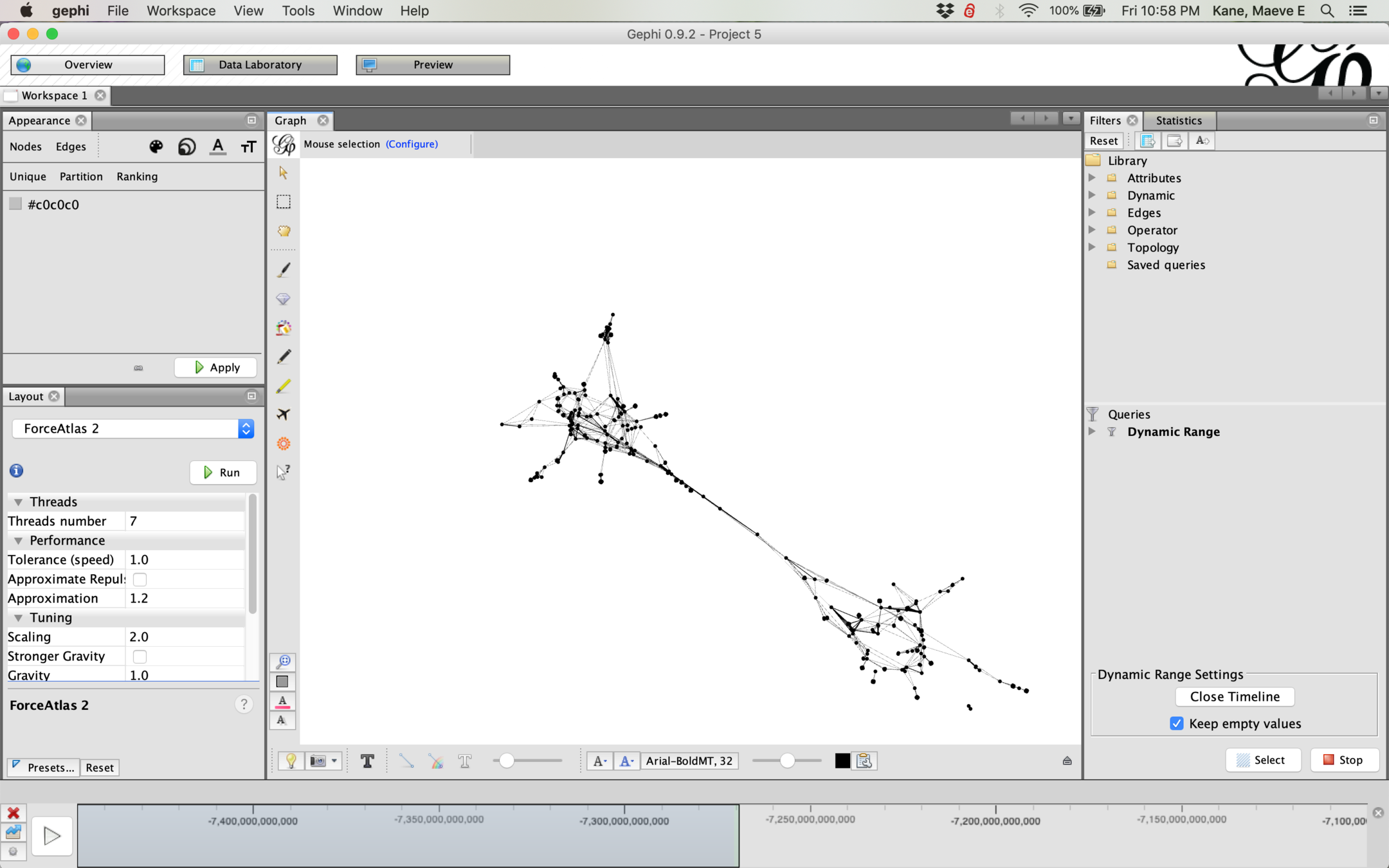Expand the Topology filter folder
The height and width of the screenshot is (868, 1389).
point(1092,247)
